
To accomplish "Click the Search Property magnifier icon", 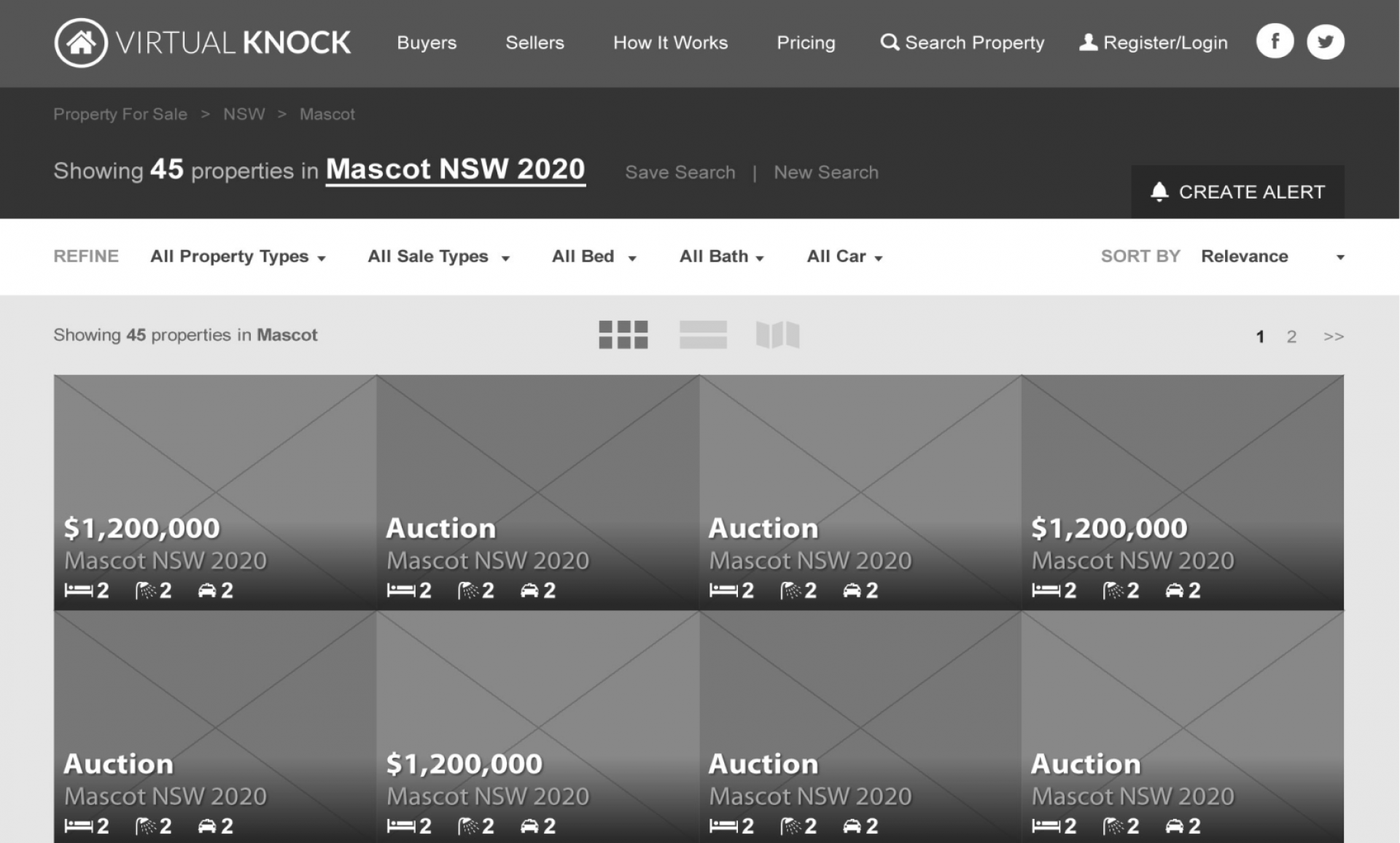I will tap(890, 42).
